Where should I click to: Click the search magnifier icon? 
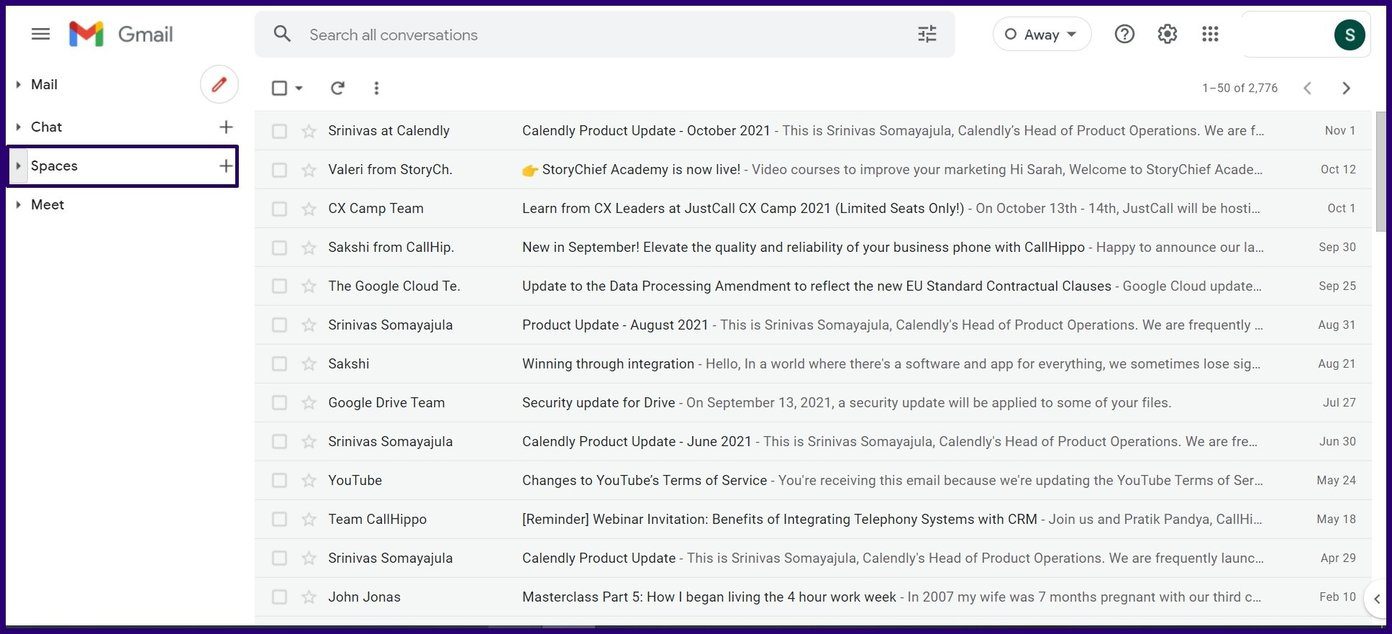tap(283, 34)
